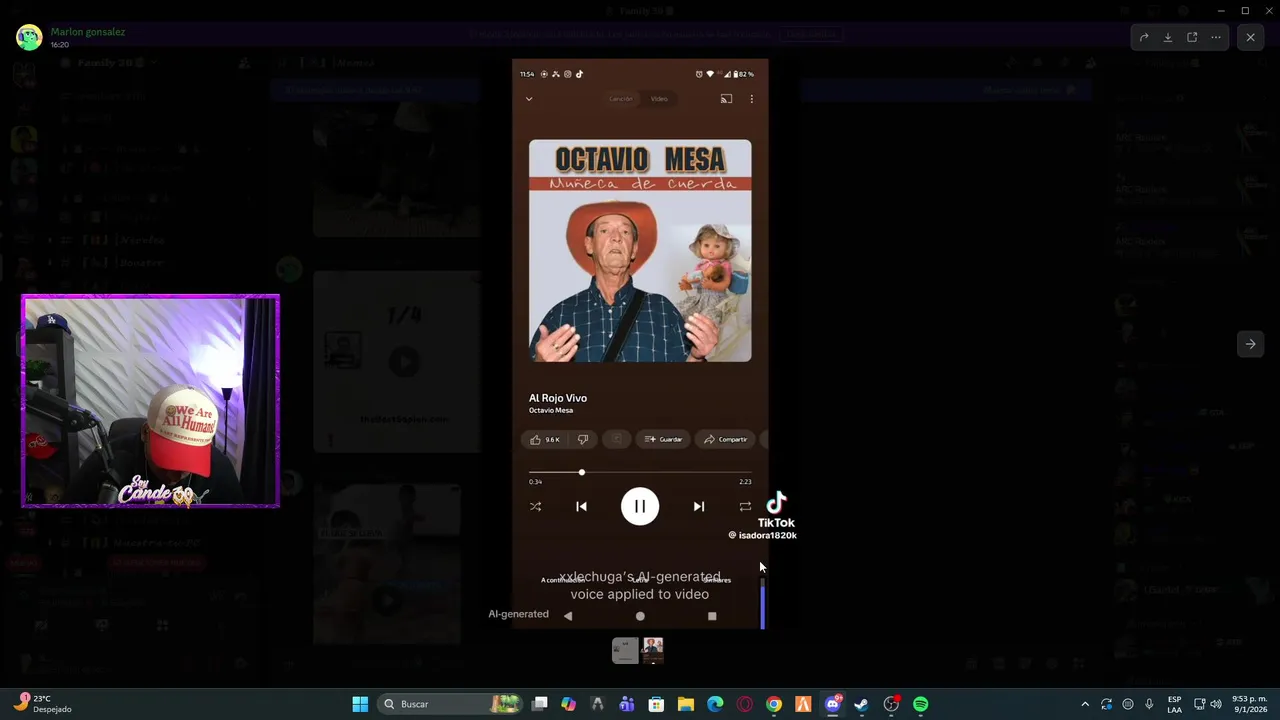Launch Opera browser from the taskbar
The height and width of the screenshot is (720, 1280).
[744, 704]
